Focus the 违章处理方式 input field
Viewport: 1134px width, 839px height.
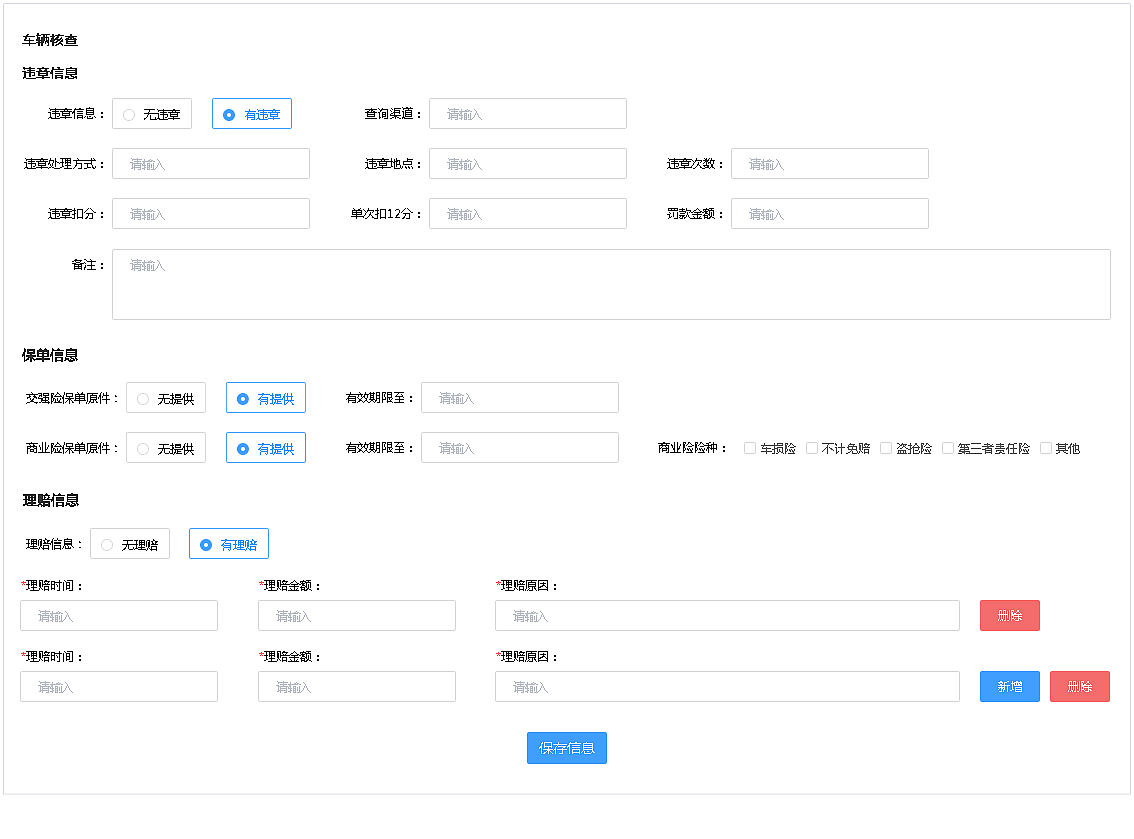(210, 163)
